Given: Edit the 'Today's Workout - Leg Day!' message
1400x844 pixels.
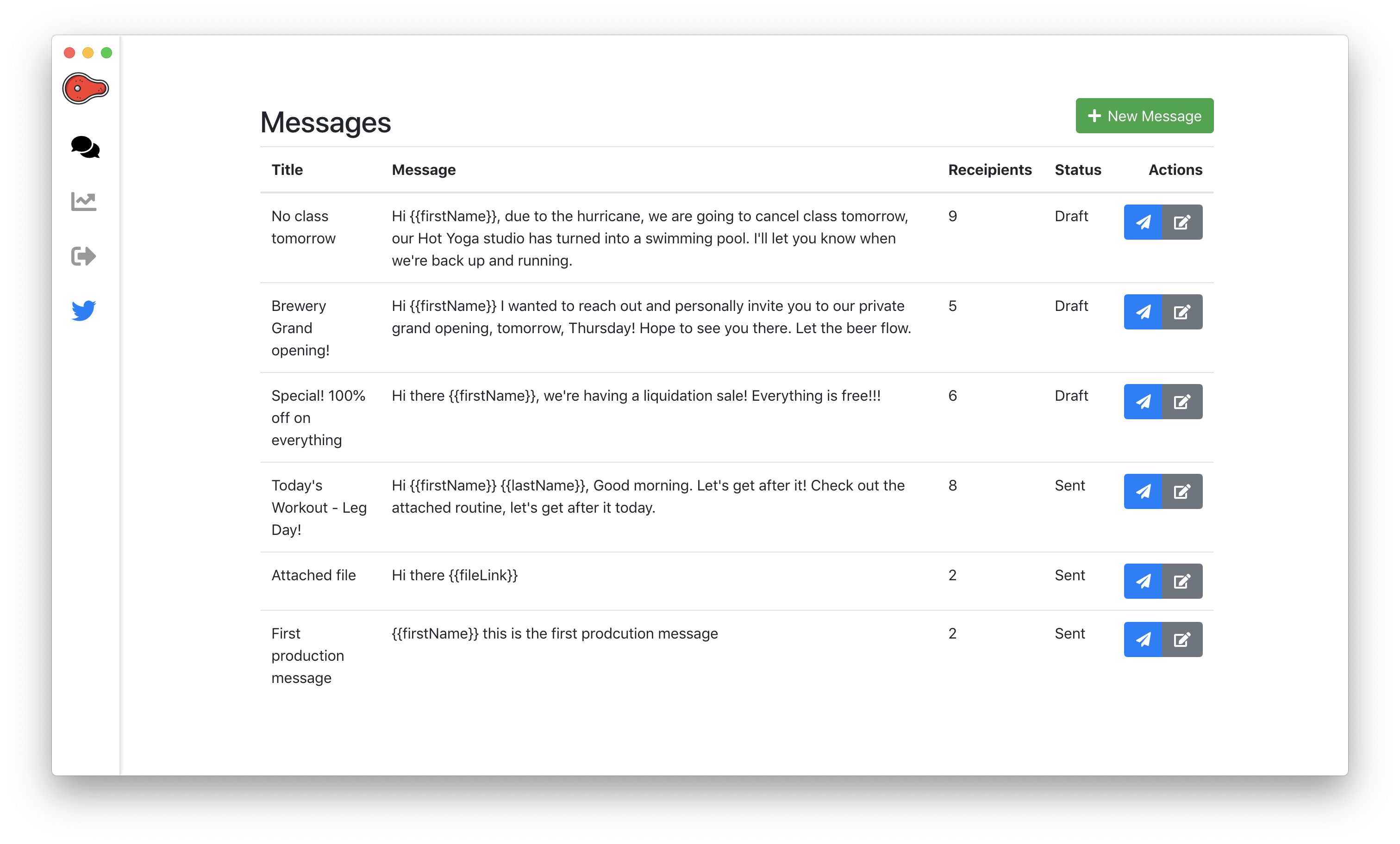Looking at the screenshot, I should pos(1182,491).
